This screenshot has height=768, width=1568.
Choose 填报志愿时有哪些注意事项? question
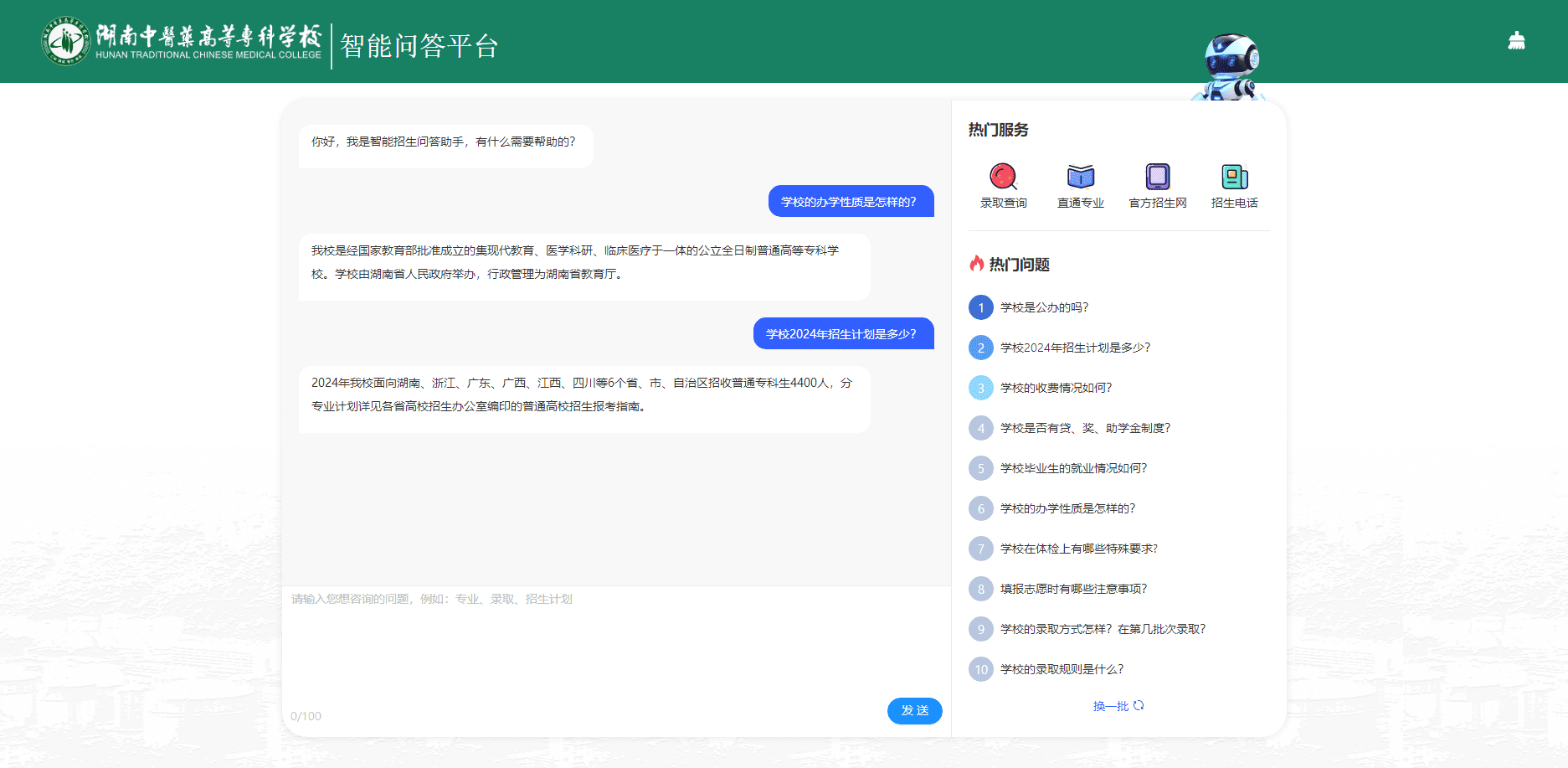[1073, 589]
